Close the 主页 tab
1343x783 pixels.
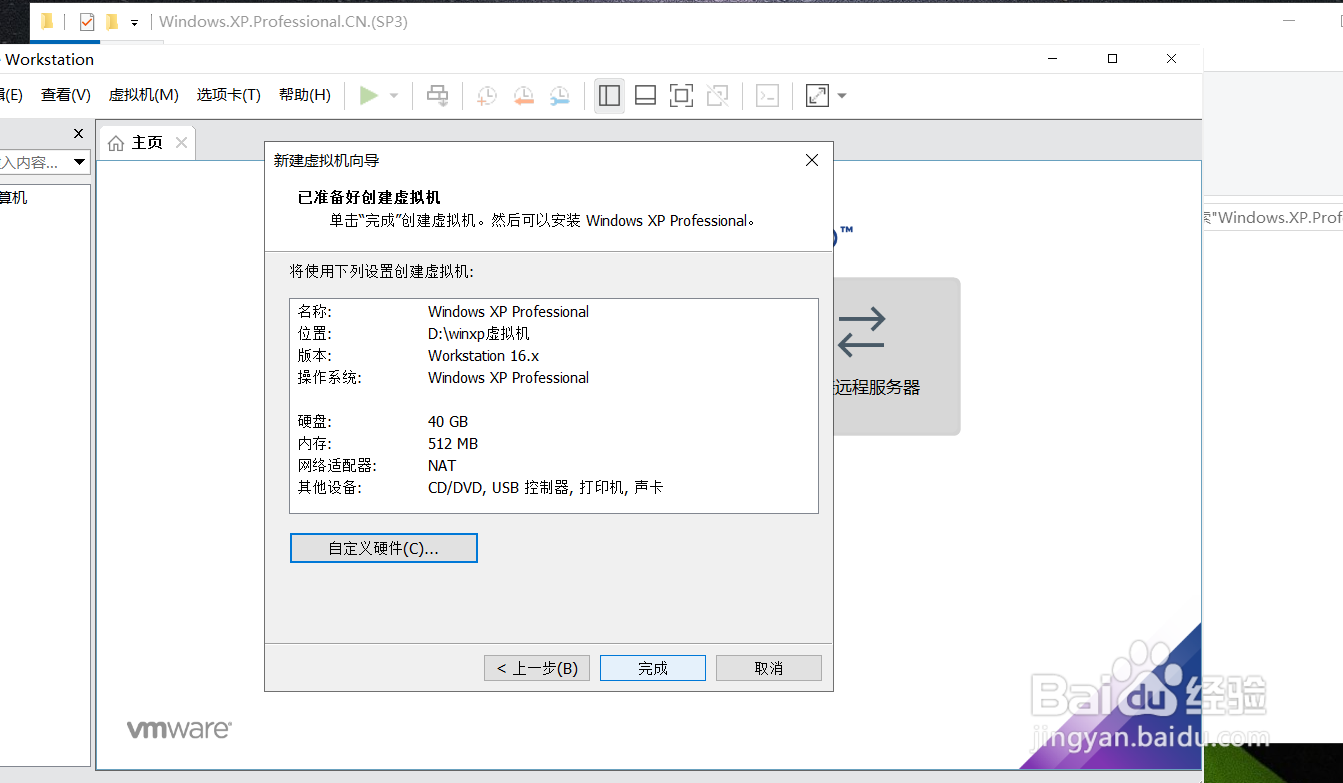click(181, 143)
